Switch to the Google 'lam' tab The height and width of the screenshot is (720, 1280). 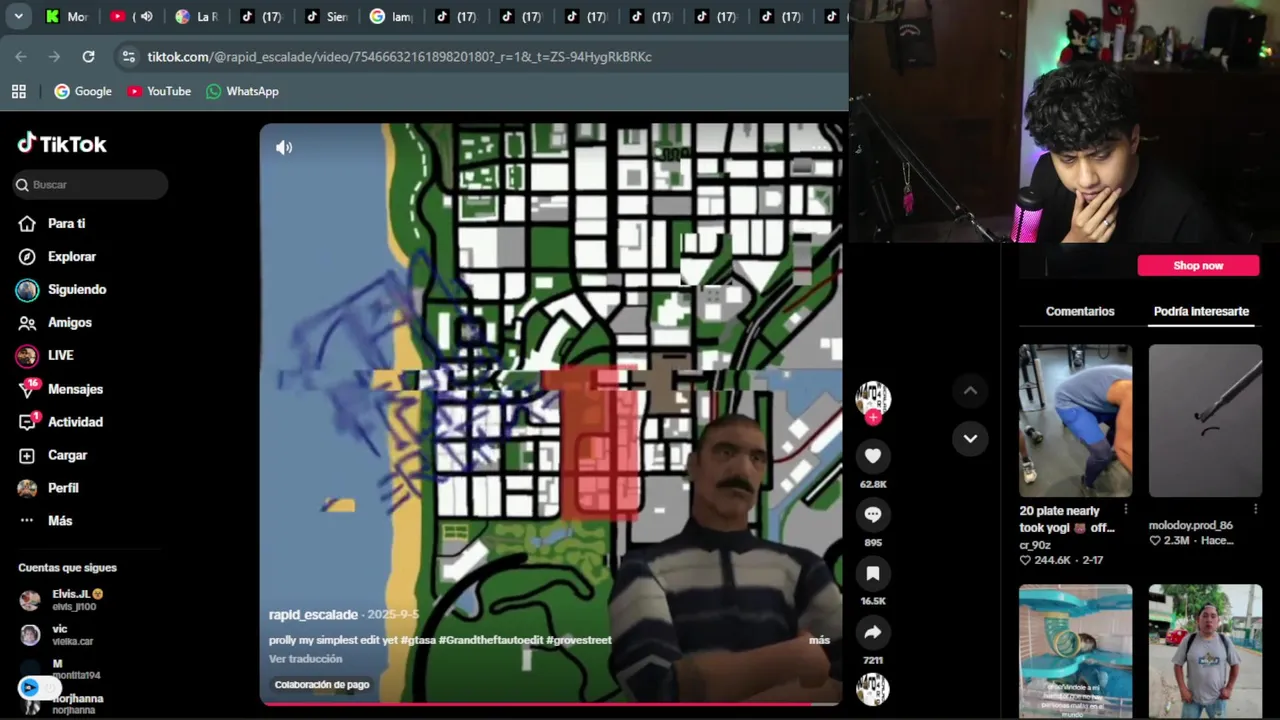[390, 16]
